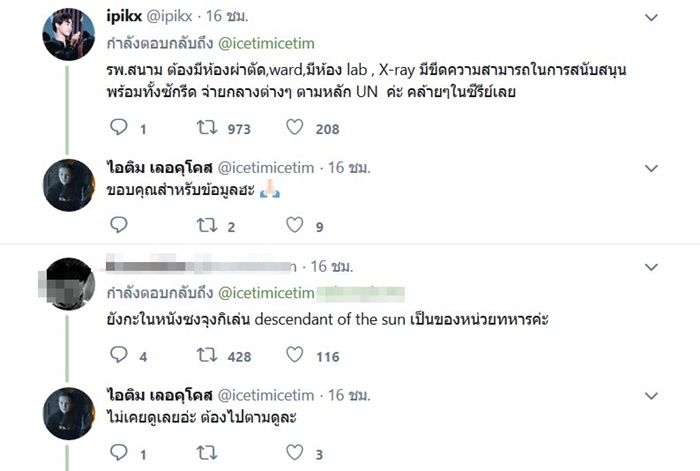Viewport: 700px width, 471px height.
Task: Expand the menu chevron on the thank-you tweet
Action: pyautogui.click(x=652, y=167)
